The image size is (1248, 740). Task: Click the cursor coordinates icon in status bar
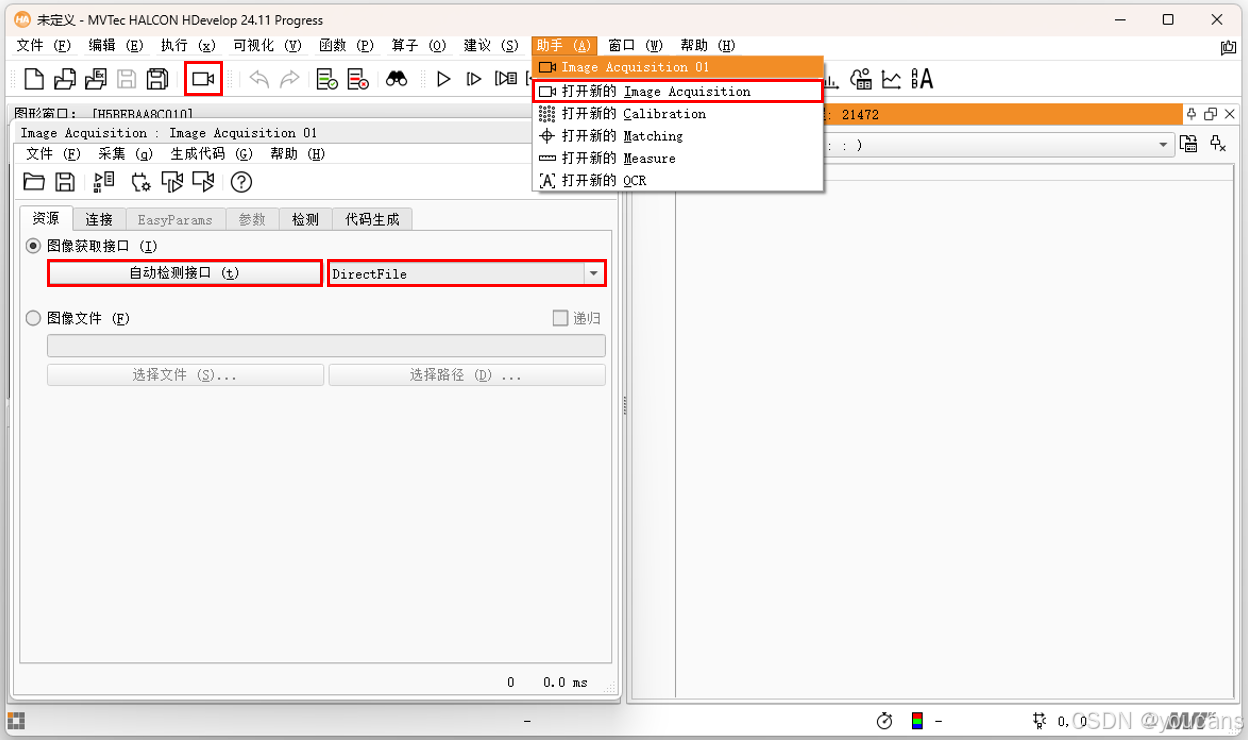[1040, 721]
